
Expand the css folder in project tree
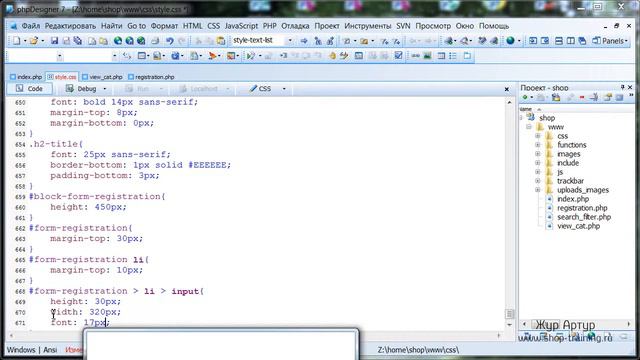pos(538,136)
